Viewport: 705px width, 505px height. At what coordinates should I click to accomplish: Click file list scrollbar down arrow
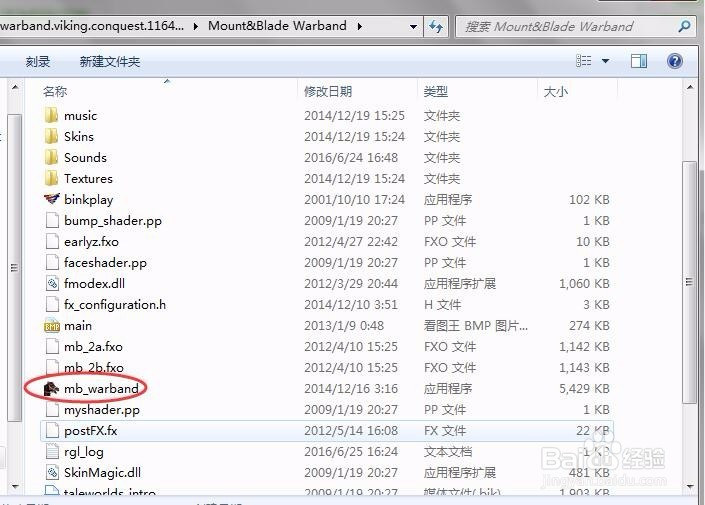pos(690,486)
